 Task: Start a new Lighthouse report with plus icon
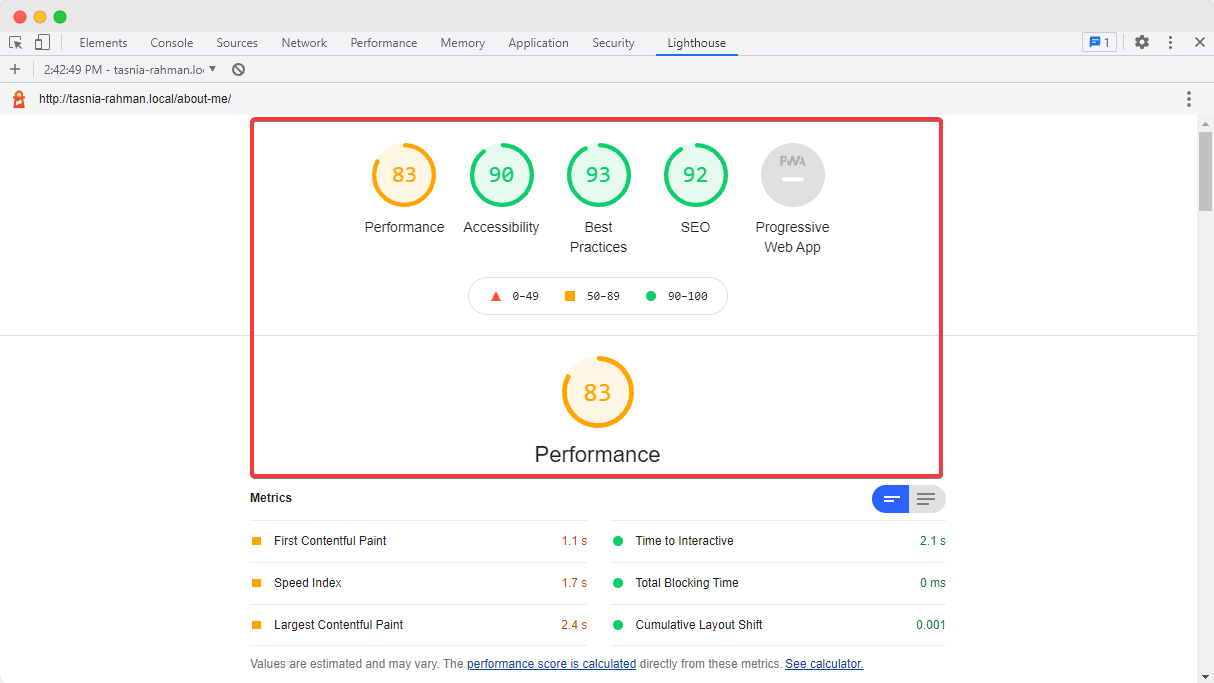tap(14, 69)
